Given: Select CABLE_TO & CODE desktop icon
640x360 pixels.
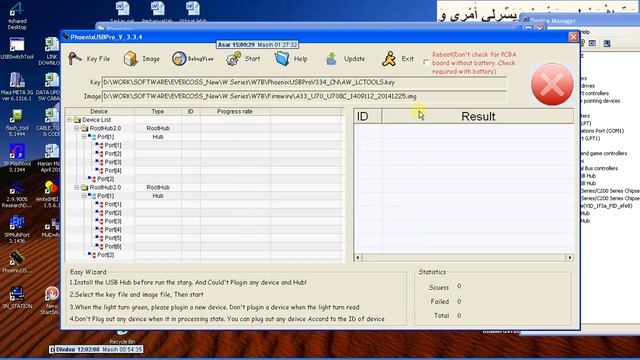Looking at the screenshot, I should click(50, 122).
